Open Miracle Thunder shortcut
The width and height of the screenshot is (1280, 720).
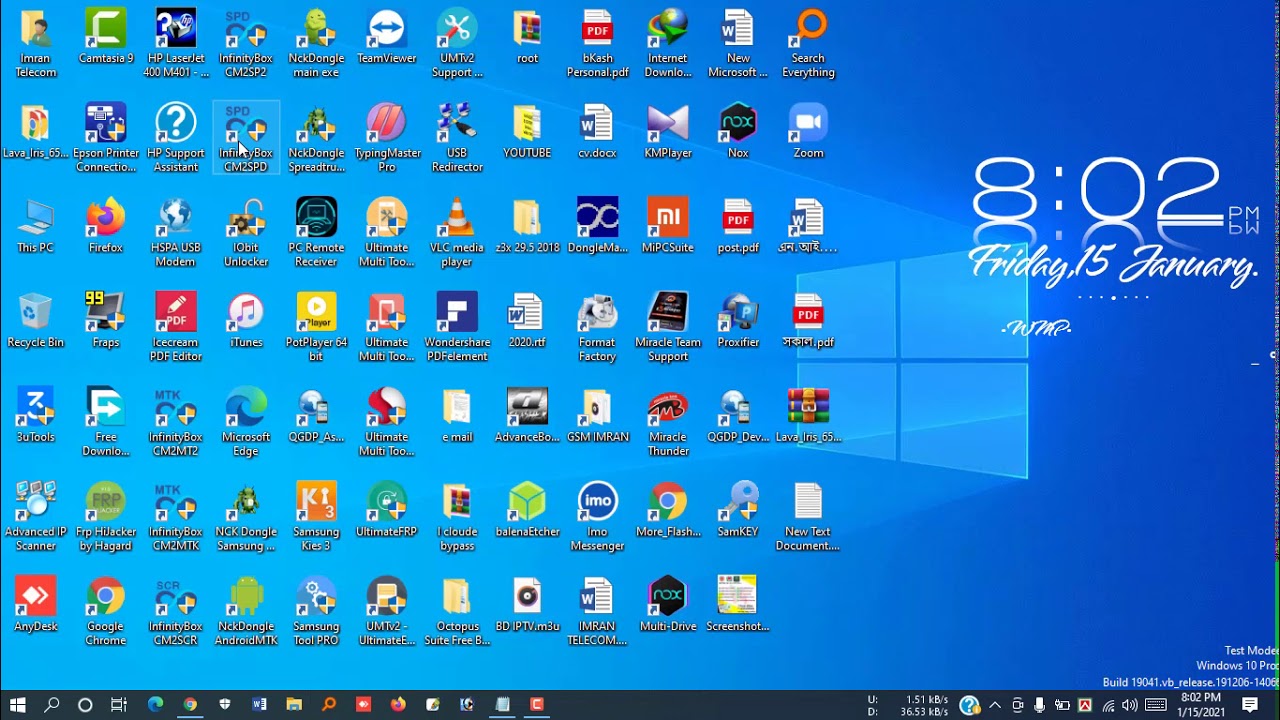(x=668, y=422)
